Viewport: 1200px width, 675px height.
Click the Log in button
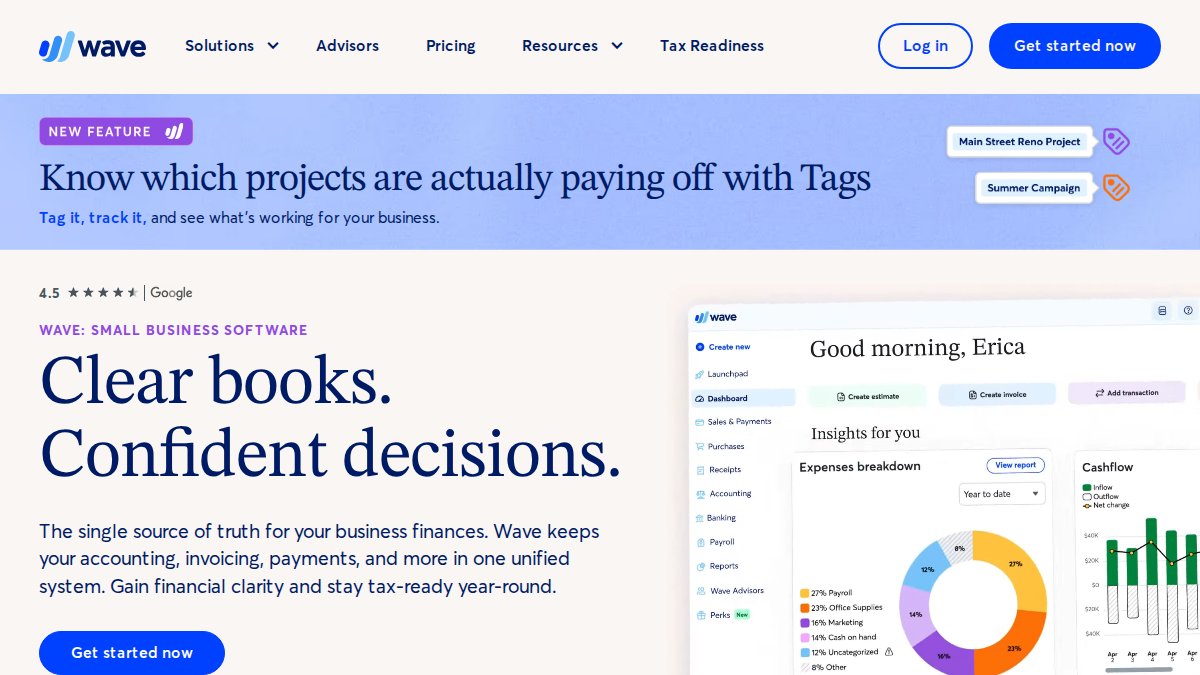click(925, 46)
